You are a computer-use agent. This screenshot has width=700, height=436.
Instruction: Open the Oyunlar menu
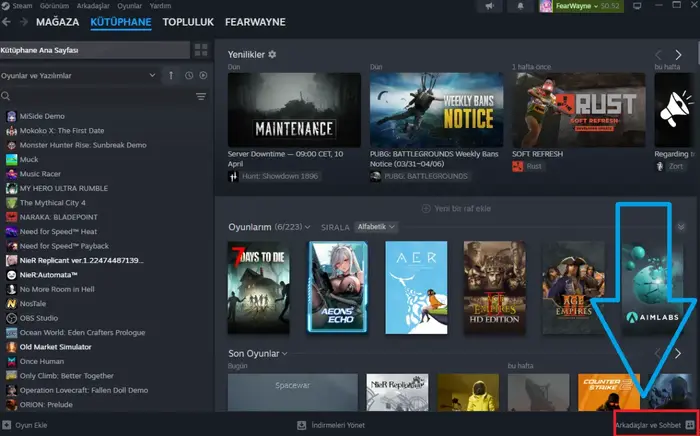pos(129,6)
